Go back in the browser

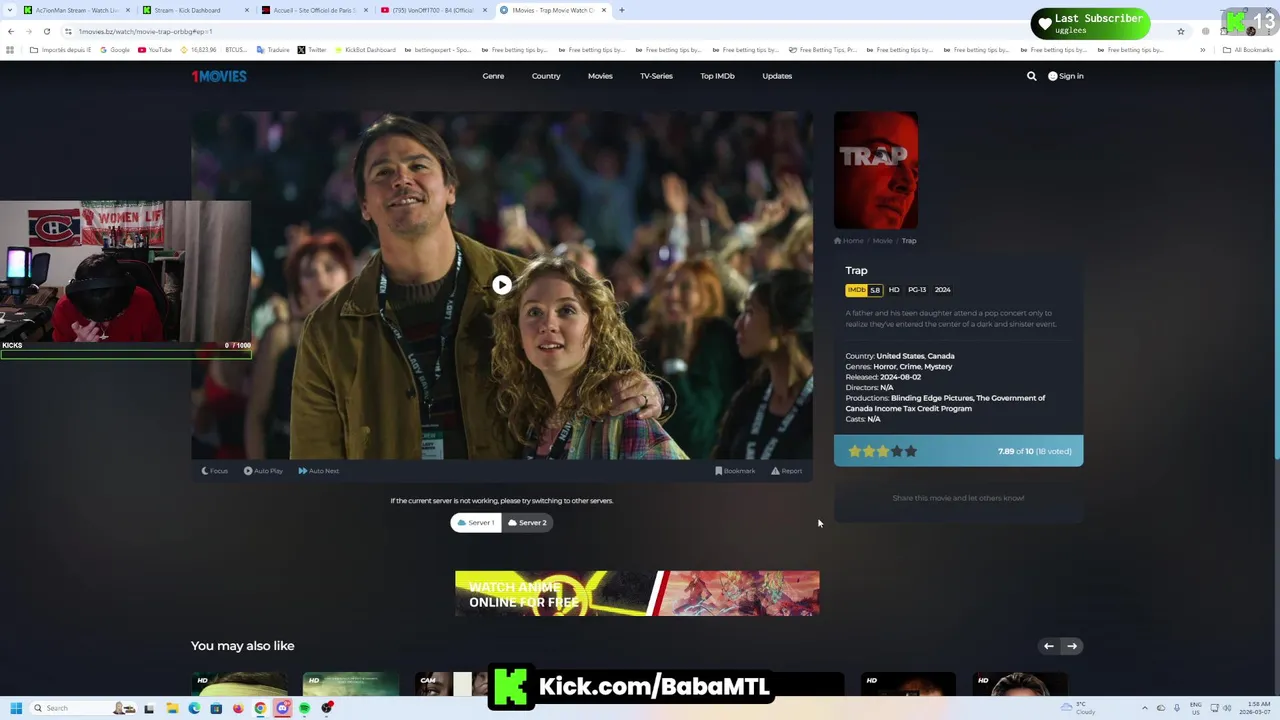[x=10, y=31]
